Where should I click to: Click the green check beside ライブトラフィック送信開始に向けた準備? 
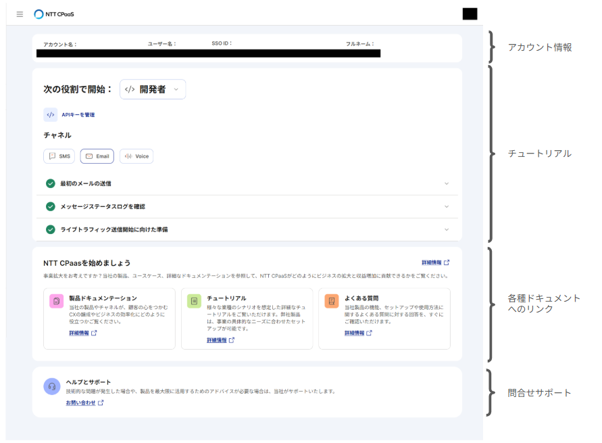pos(50,230)
